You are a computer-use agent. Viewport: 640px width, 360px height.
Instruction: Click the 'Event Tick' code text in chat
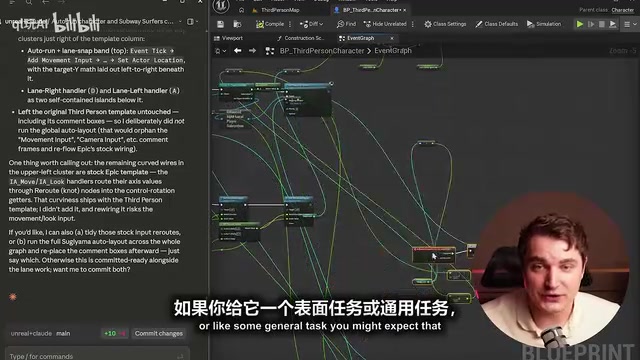pyautogui.click(x=149, y=51)
